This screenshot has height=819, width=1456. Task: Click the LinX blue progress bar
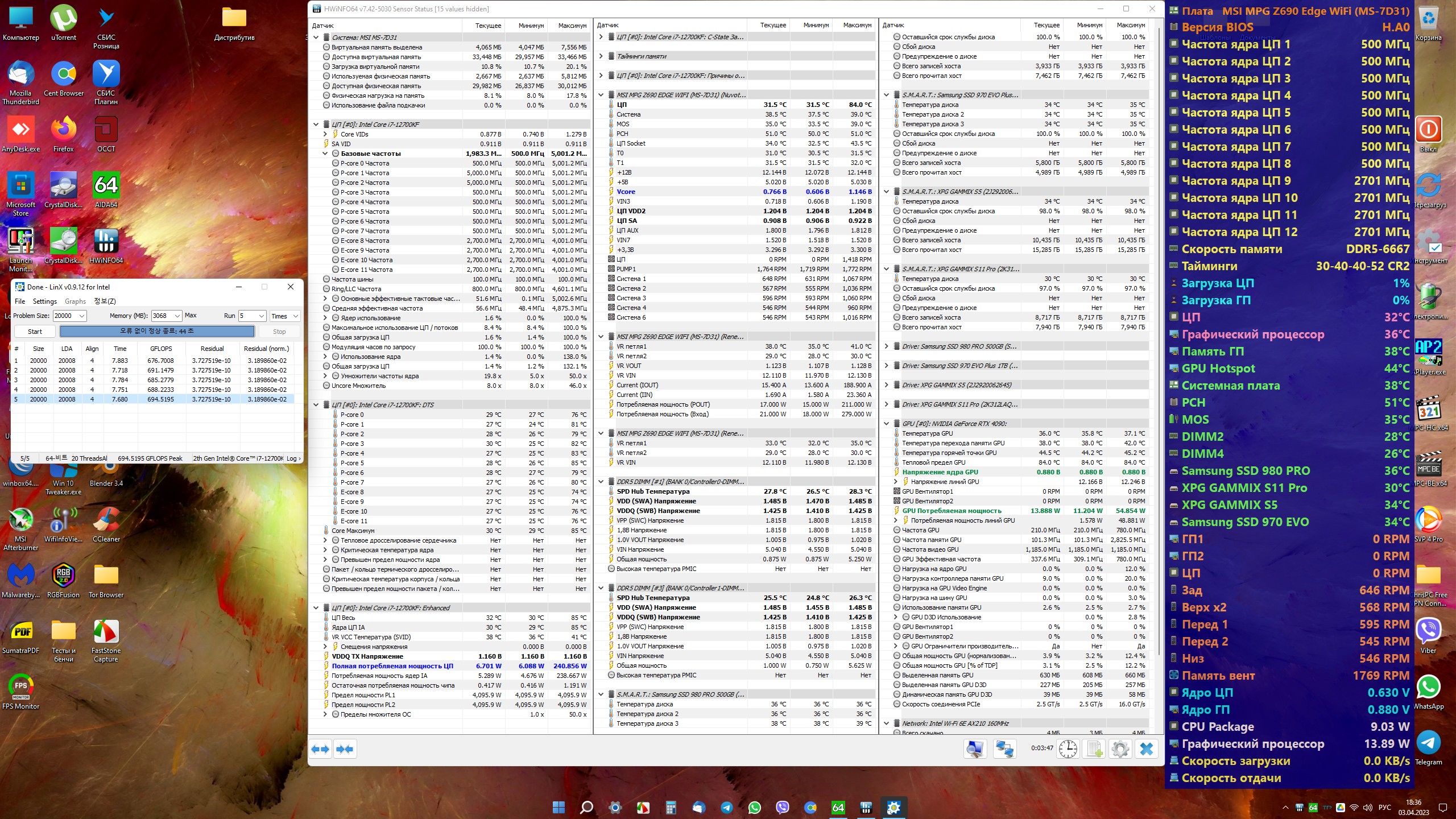coord(157,331)
